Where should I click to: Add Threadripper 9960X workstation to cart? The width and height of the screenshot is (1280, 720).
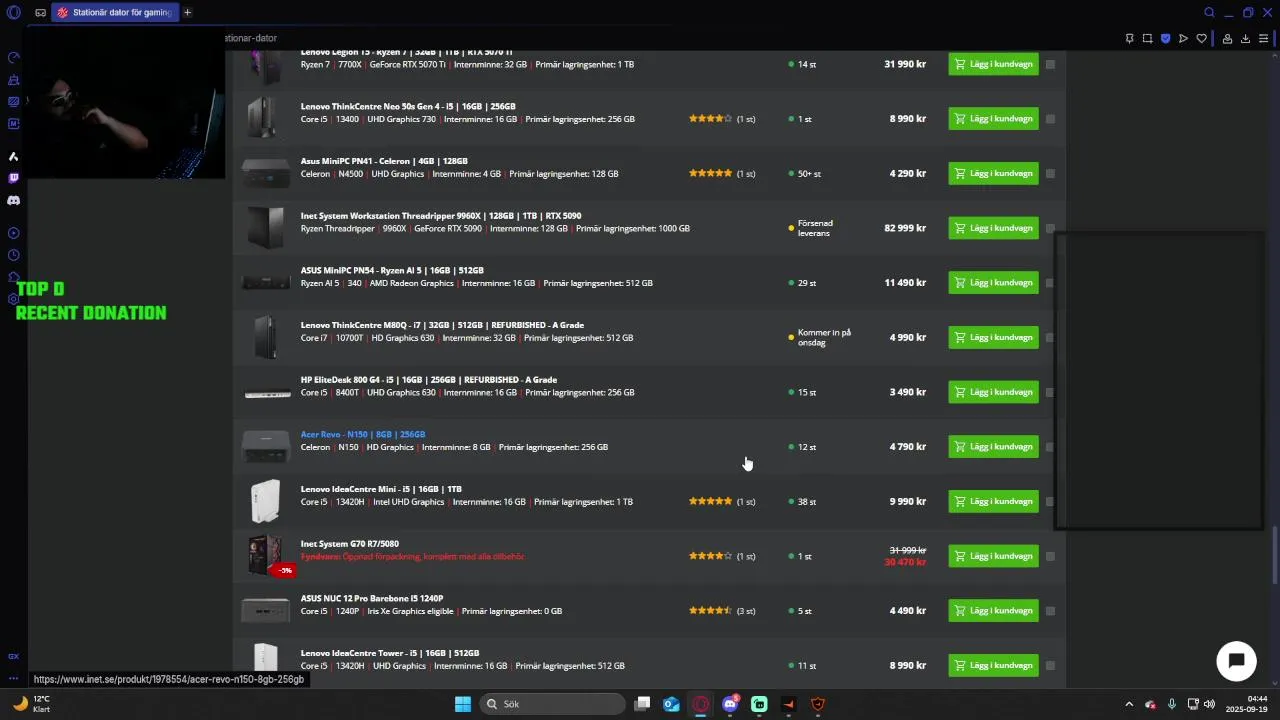(993, 228)
